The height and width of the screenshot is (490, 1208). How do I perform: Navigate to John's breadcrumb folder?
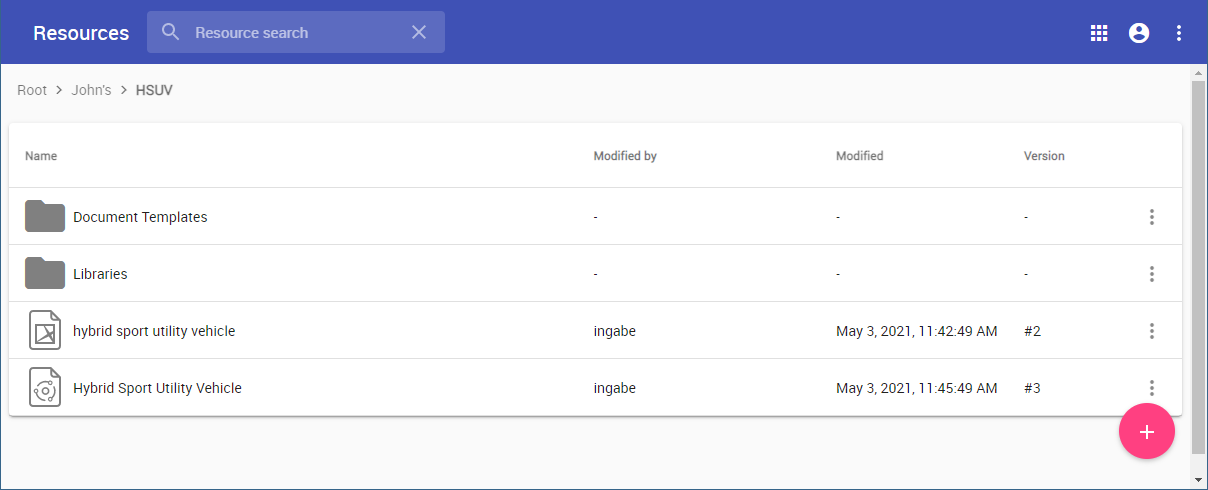point(91,90)
